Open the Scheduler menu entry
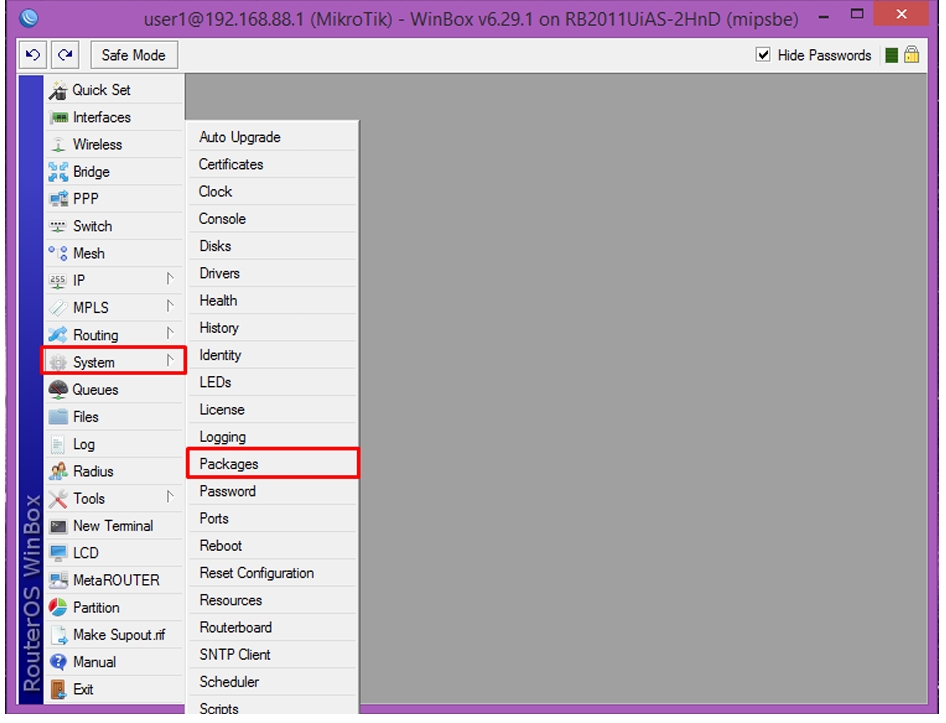This screenshot has height=723, width=946. [273, 682]
